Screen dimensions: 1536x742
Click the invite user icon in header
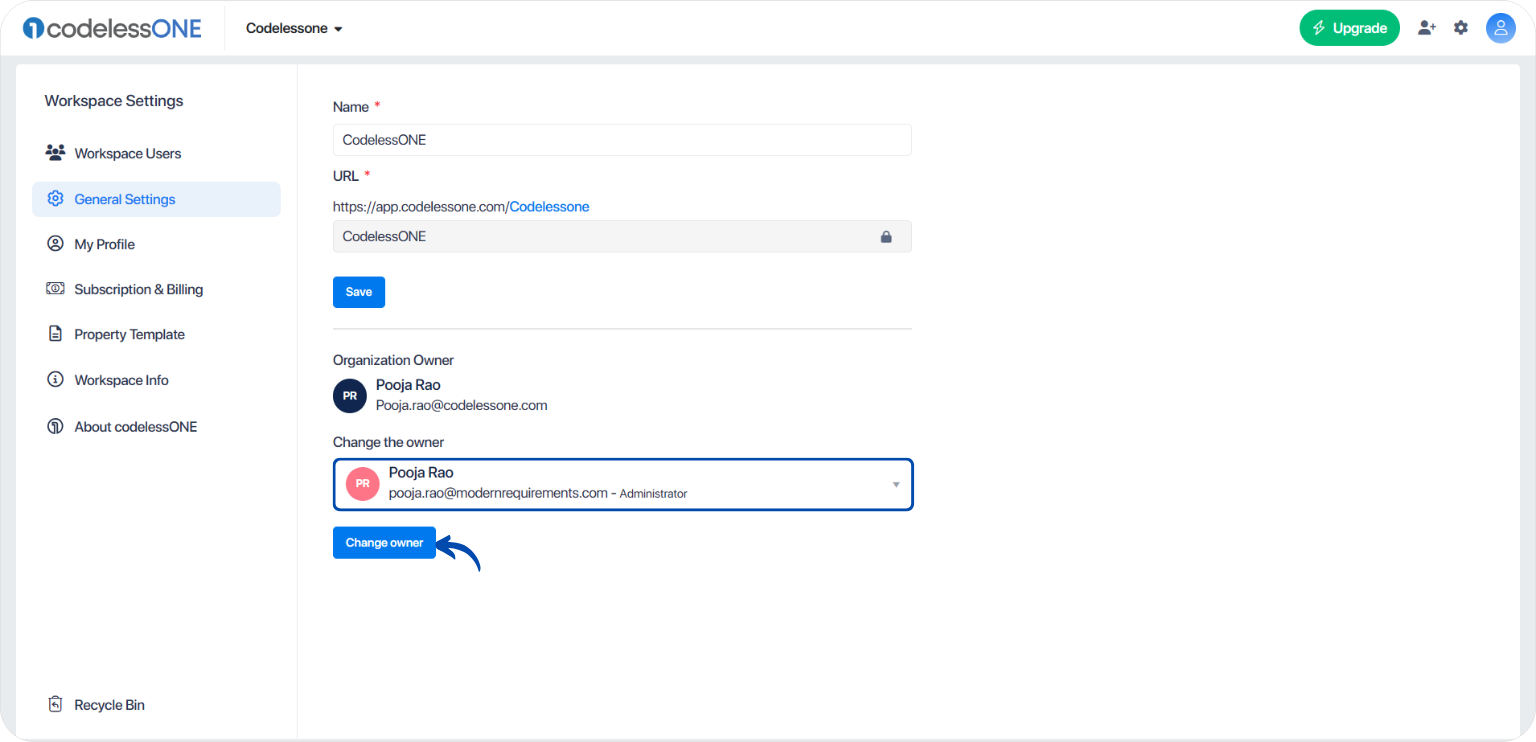[x=1427, y=28]
